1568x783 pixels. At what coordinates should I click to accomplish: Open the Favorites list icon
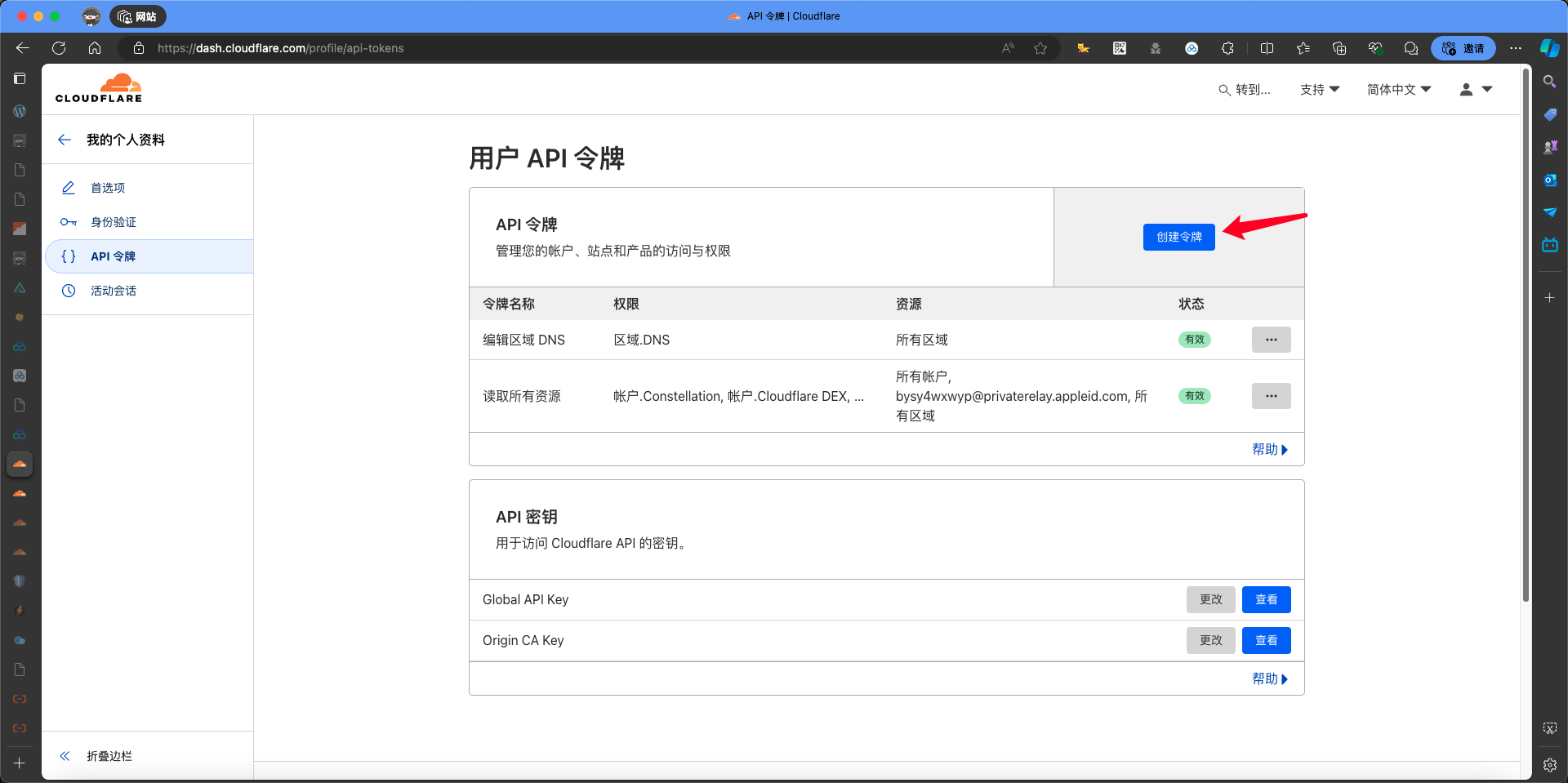point(1303,48)
